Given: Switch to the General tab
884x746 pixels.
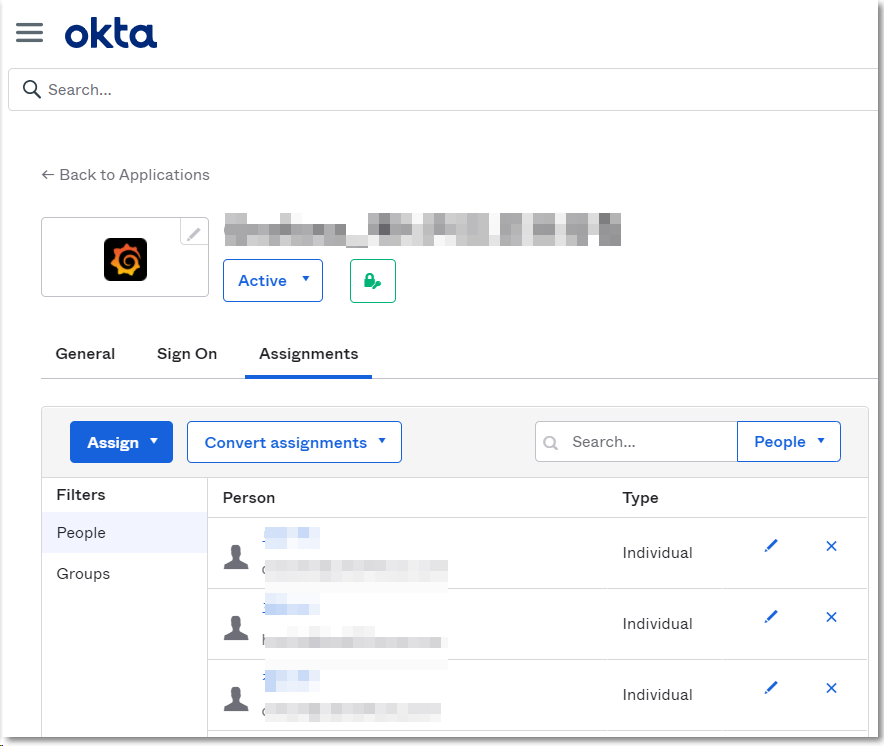Looking at the screenshot, I should point(85,354).
